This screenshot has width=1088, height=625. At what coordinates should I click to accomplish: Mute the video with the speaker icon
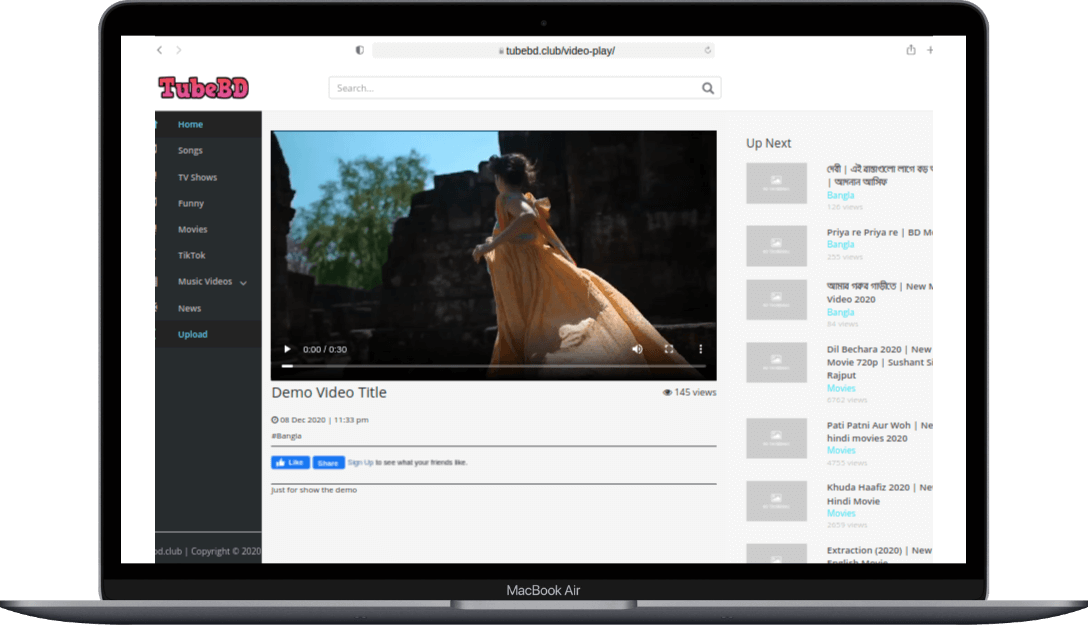pyautogui.click(x=637, y=349)
